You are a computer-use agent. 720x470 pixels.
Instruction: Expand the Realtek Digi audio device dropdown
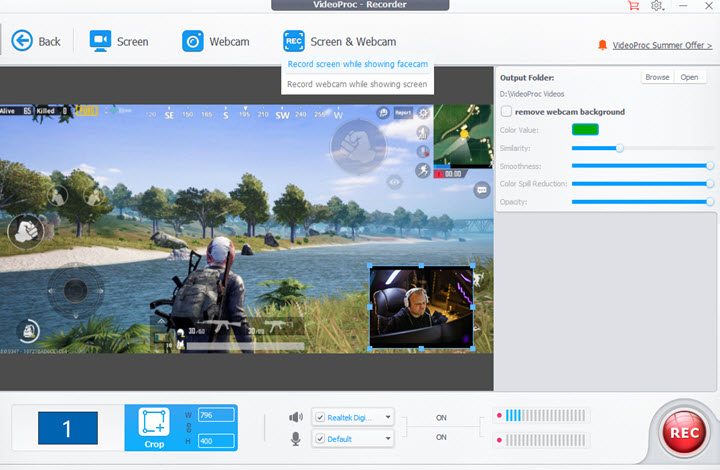(x=388, y=416)
